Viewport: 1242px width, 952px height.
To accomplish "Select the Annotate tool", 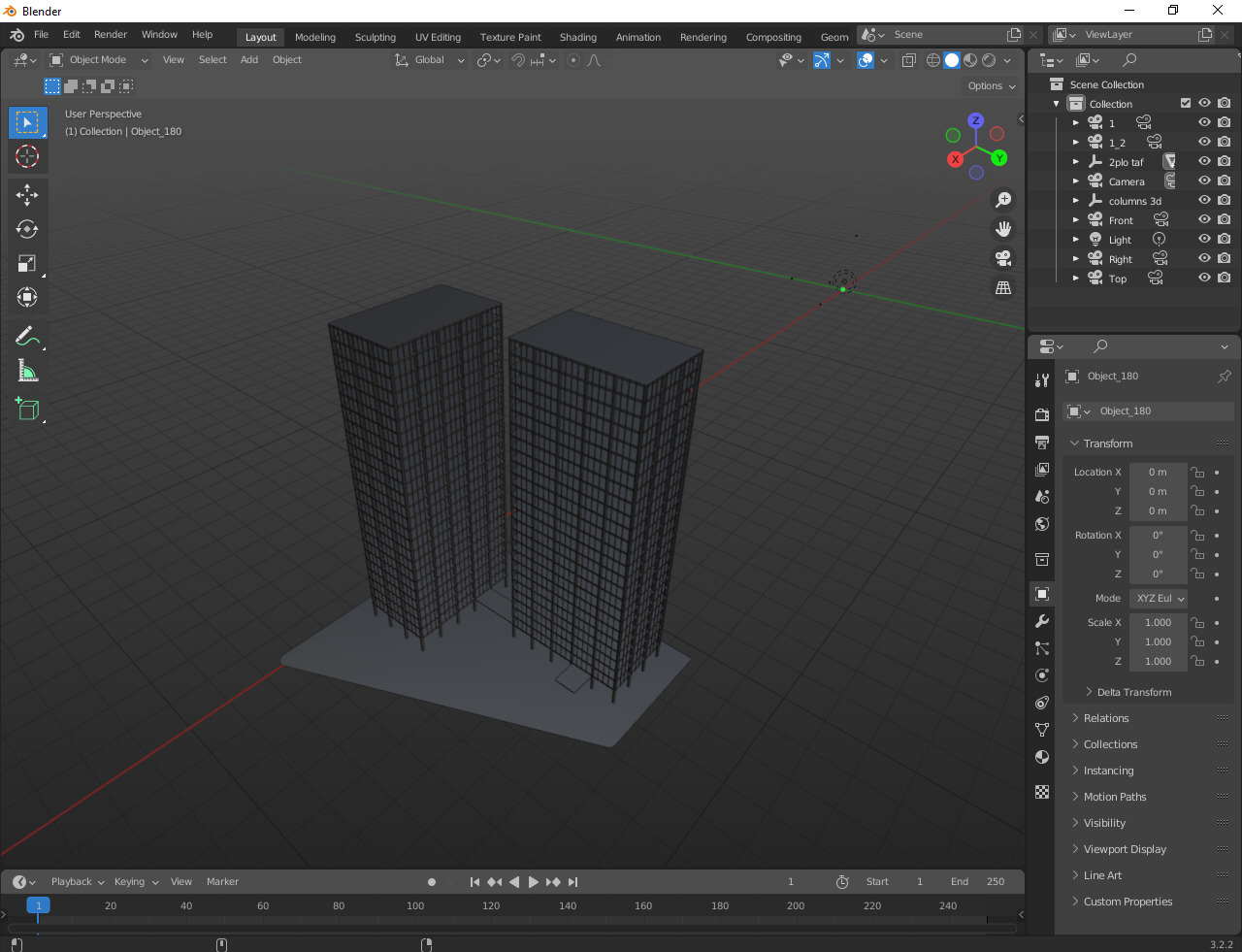I will (x=27, y=337).
